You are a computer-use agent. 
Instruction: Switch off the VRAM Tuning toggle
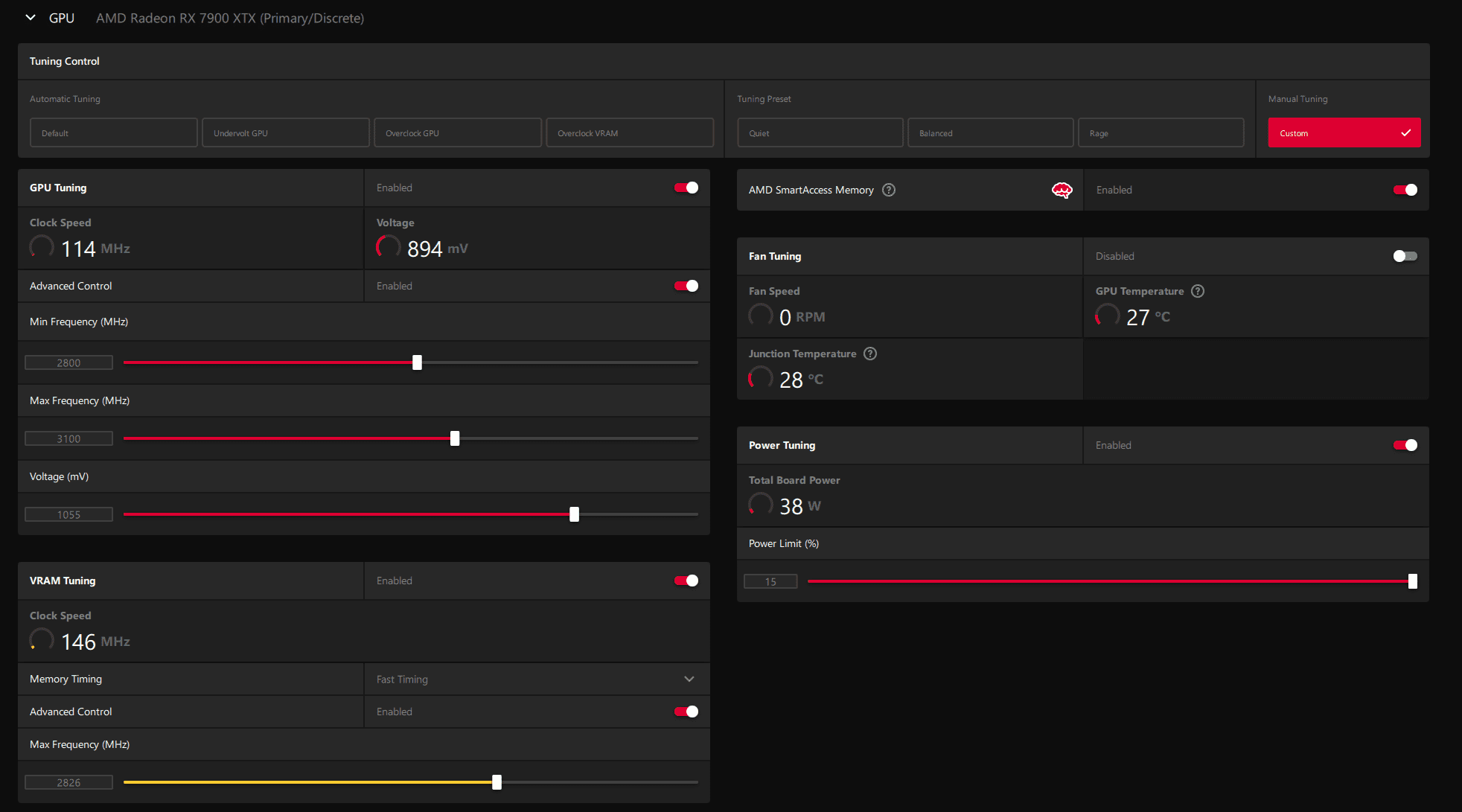pos(686,581)
